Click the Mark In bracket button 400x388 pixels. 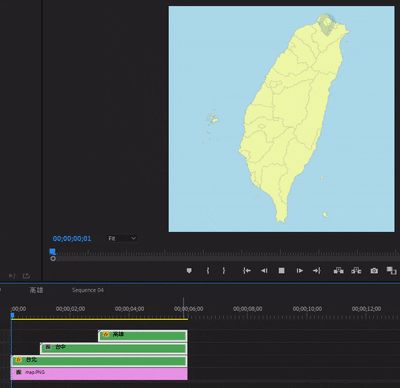coord(208,270)
